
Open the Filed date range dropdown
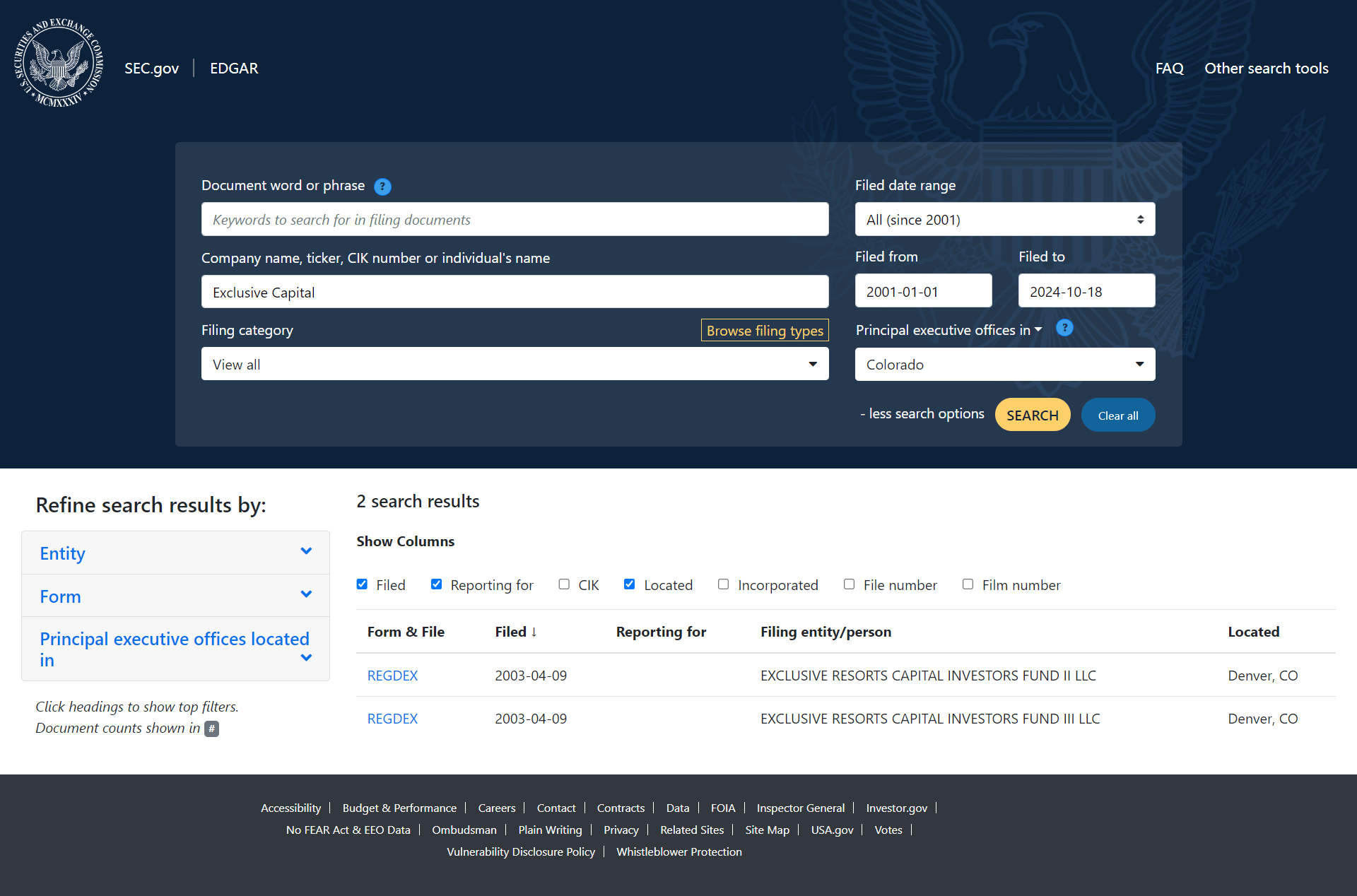pos(1005,220)
